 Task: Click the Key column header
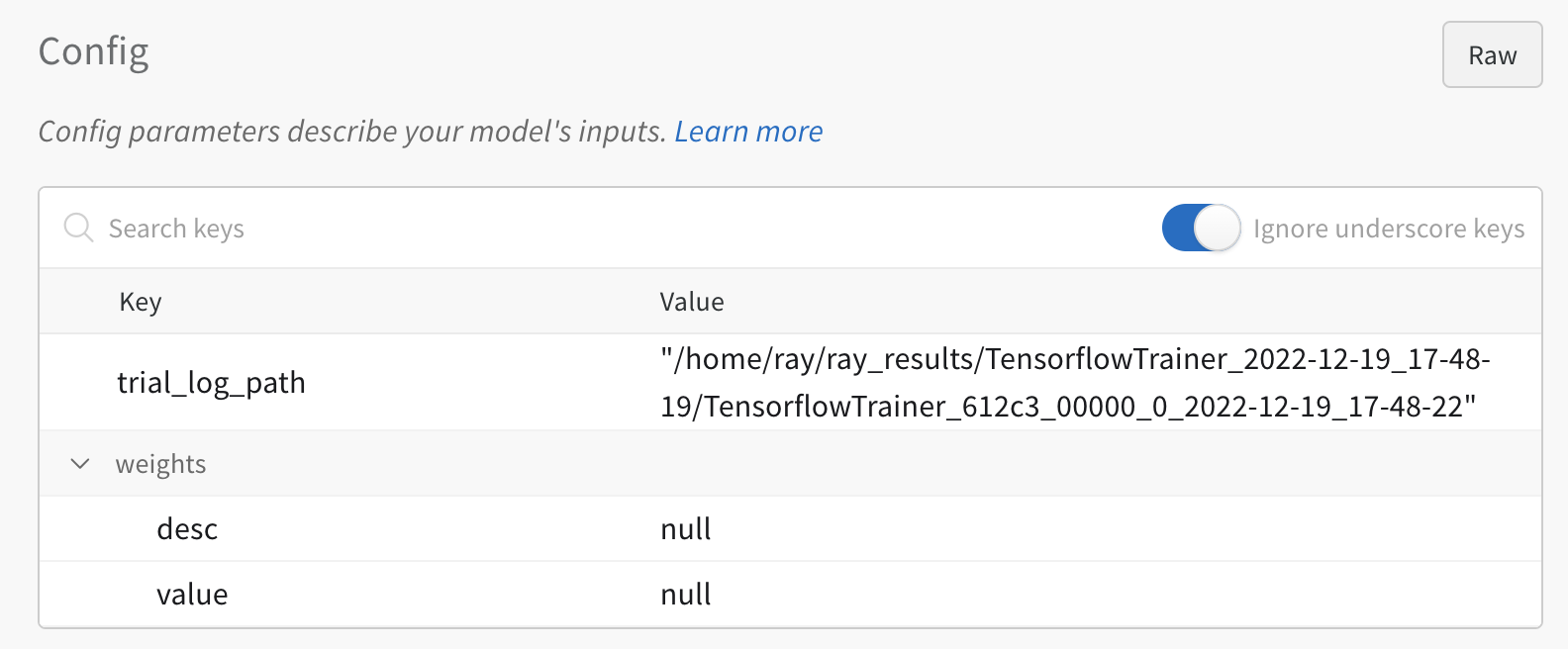point(141,301)
